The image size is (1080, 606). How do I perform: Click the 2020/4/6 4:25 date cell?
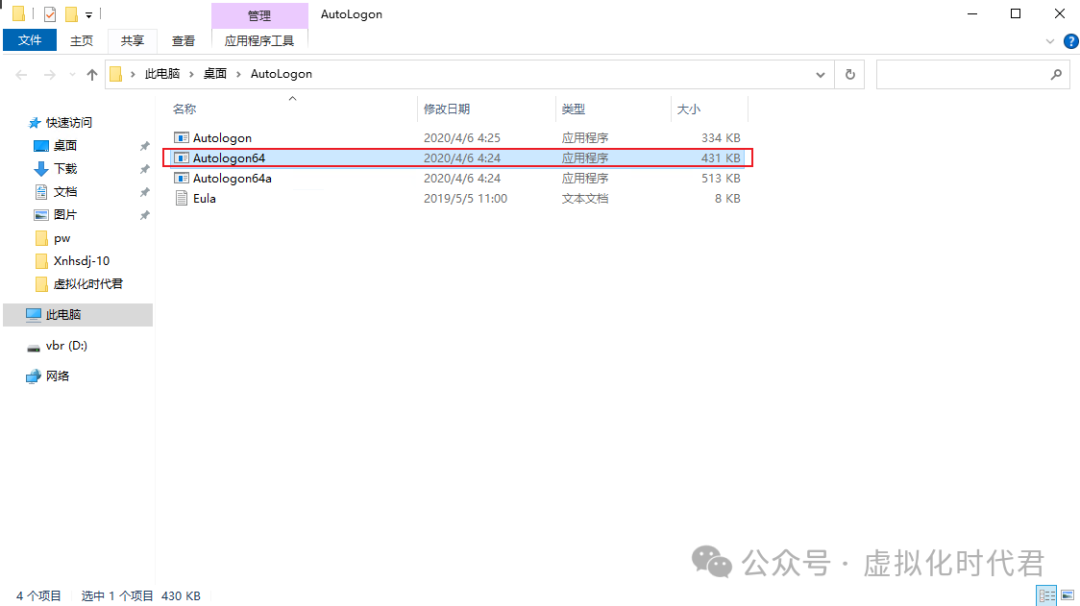click(x=461, y=138)
